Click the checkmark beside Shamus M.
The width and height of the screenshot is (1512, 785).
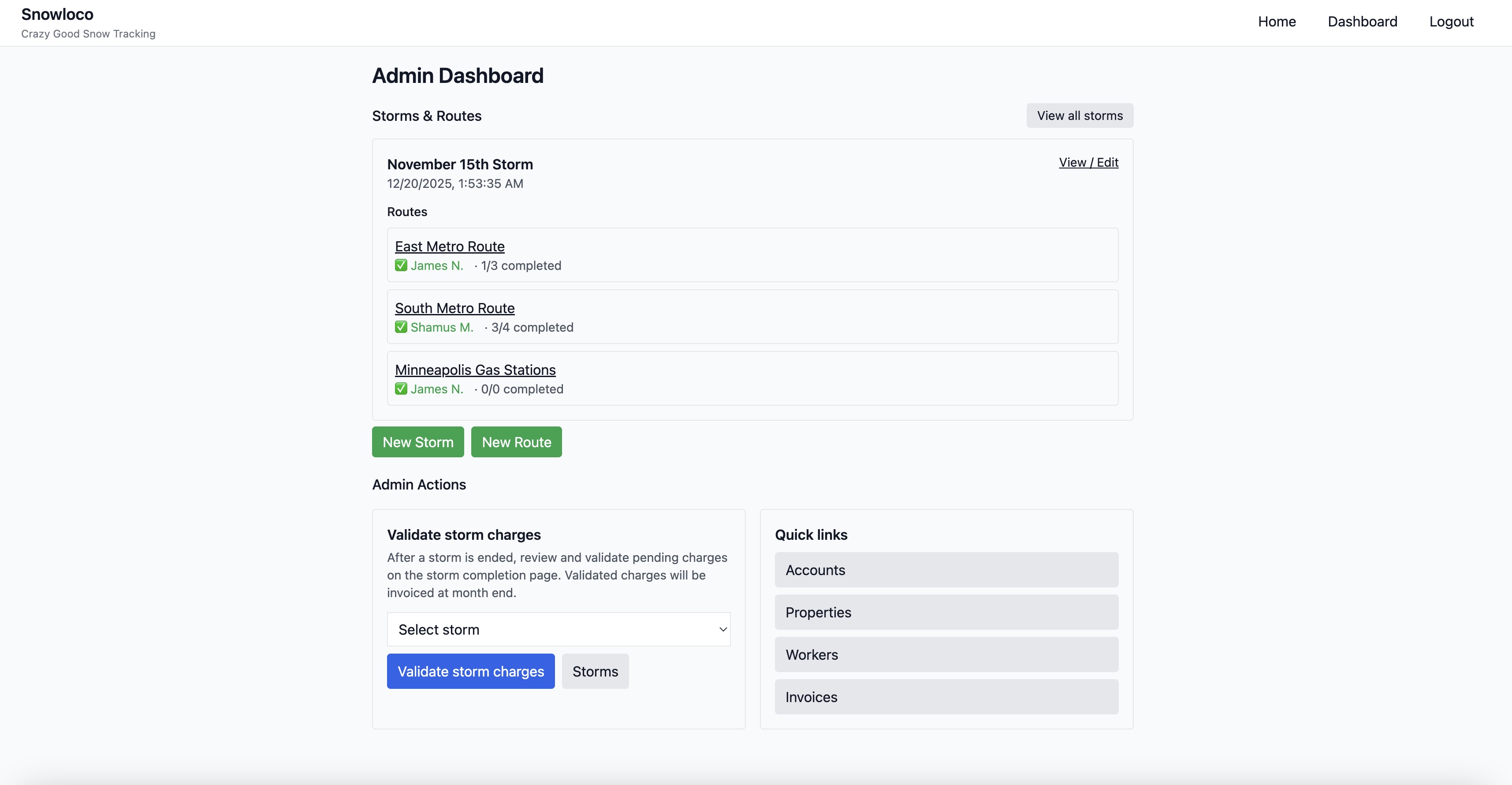[402, 327]
